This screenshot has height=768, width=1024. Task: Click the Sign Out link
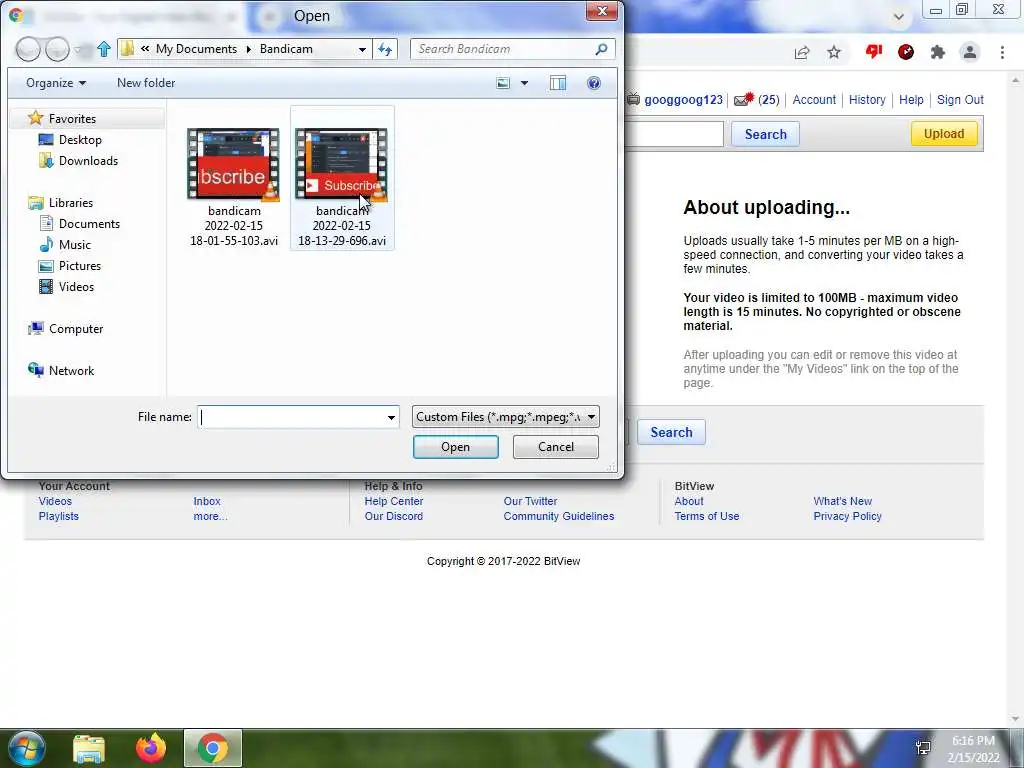960,100
